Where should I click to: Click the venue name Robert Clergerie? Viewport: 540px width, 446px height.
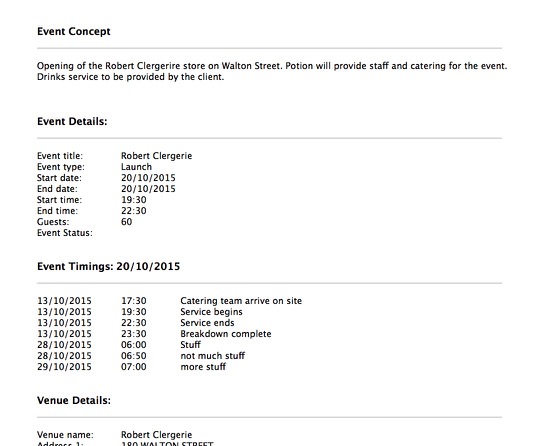click(x=156, y=435)
